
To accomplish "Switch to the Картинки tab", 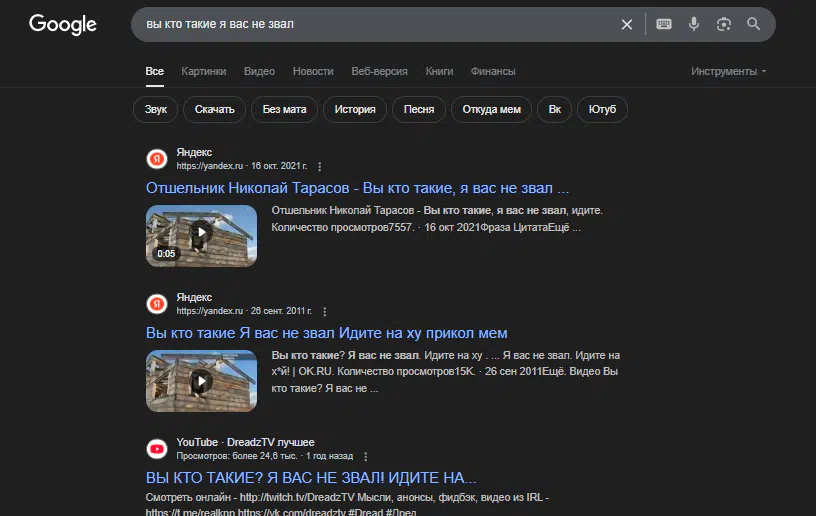I will (203, 71).
